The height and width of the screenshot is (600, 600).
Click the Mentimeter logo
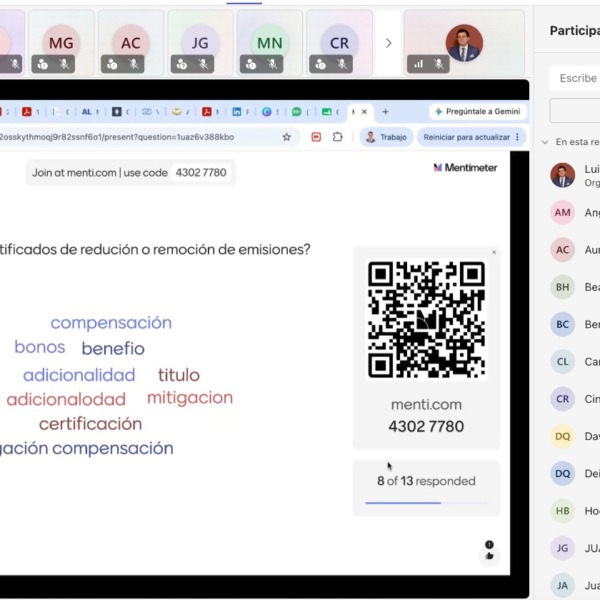click(x=465, y=168)
